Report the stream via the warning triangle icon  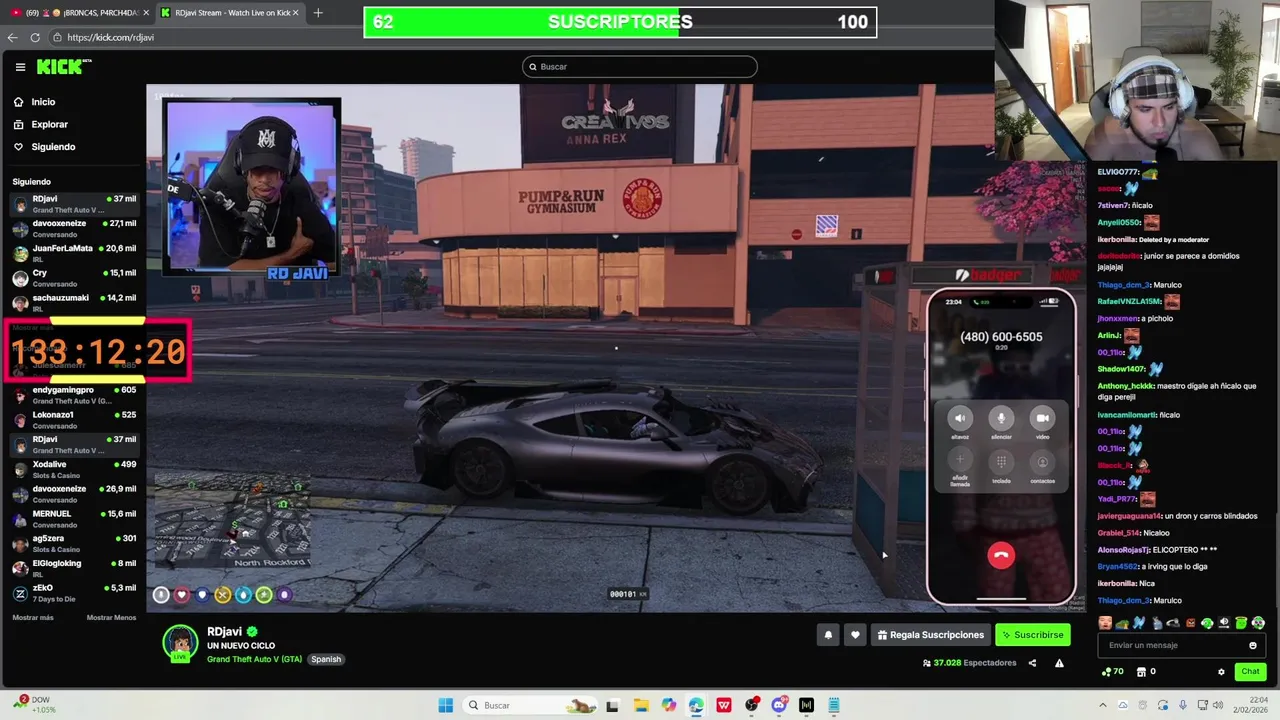click(x=1059, y=663)
